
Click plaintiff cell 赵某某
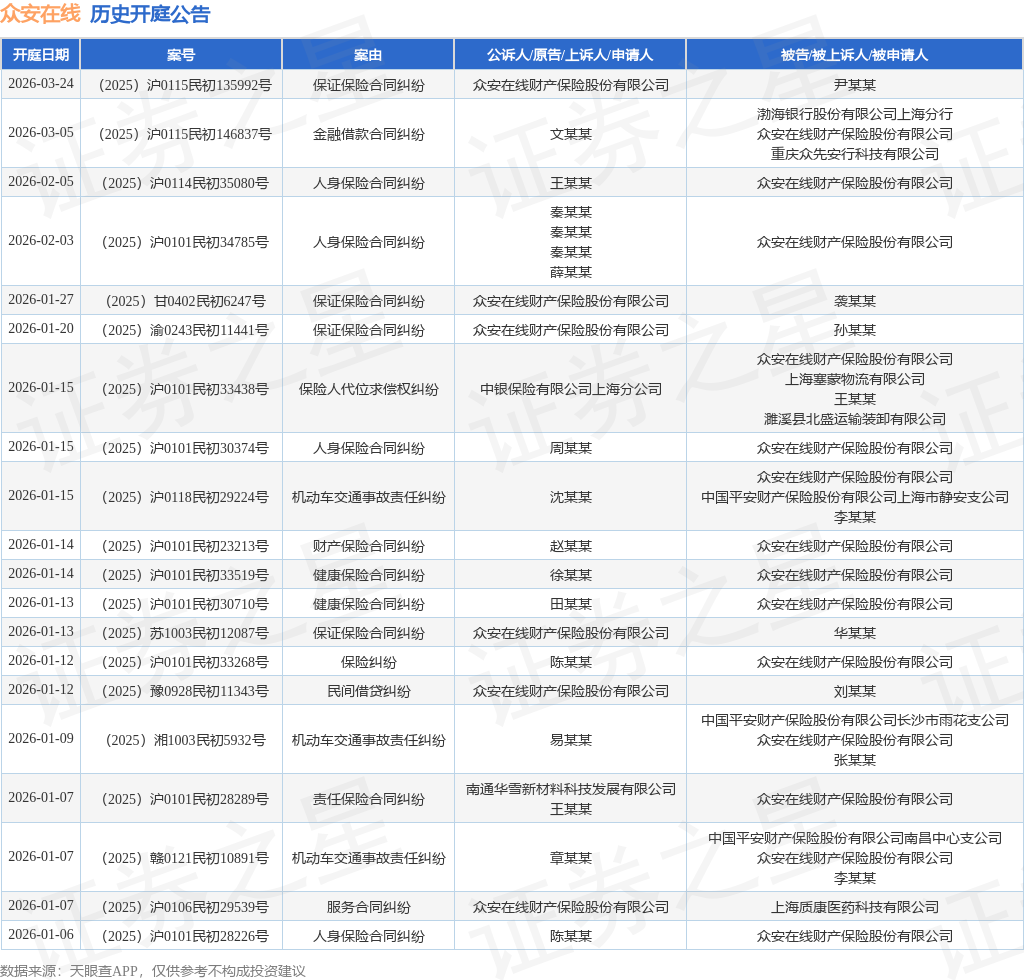[570, 546]
